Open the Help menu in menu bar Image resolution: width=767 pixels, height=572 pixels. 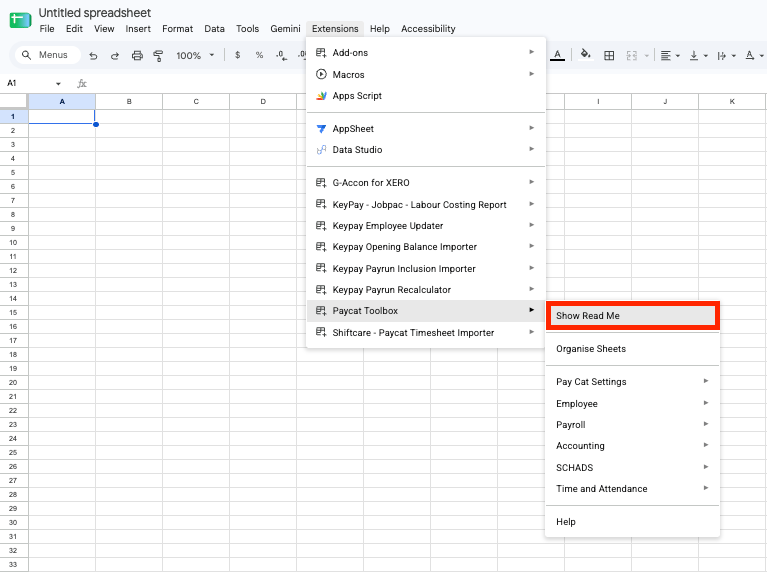click(380, 29)
